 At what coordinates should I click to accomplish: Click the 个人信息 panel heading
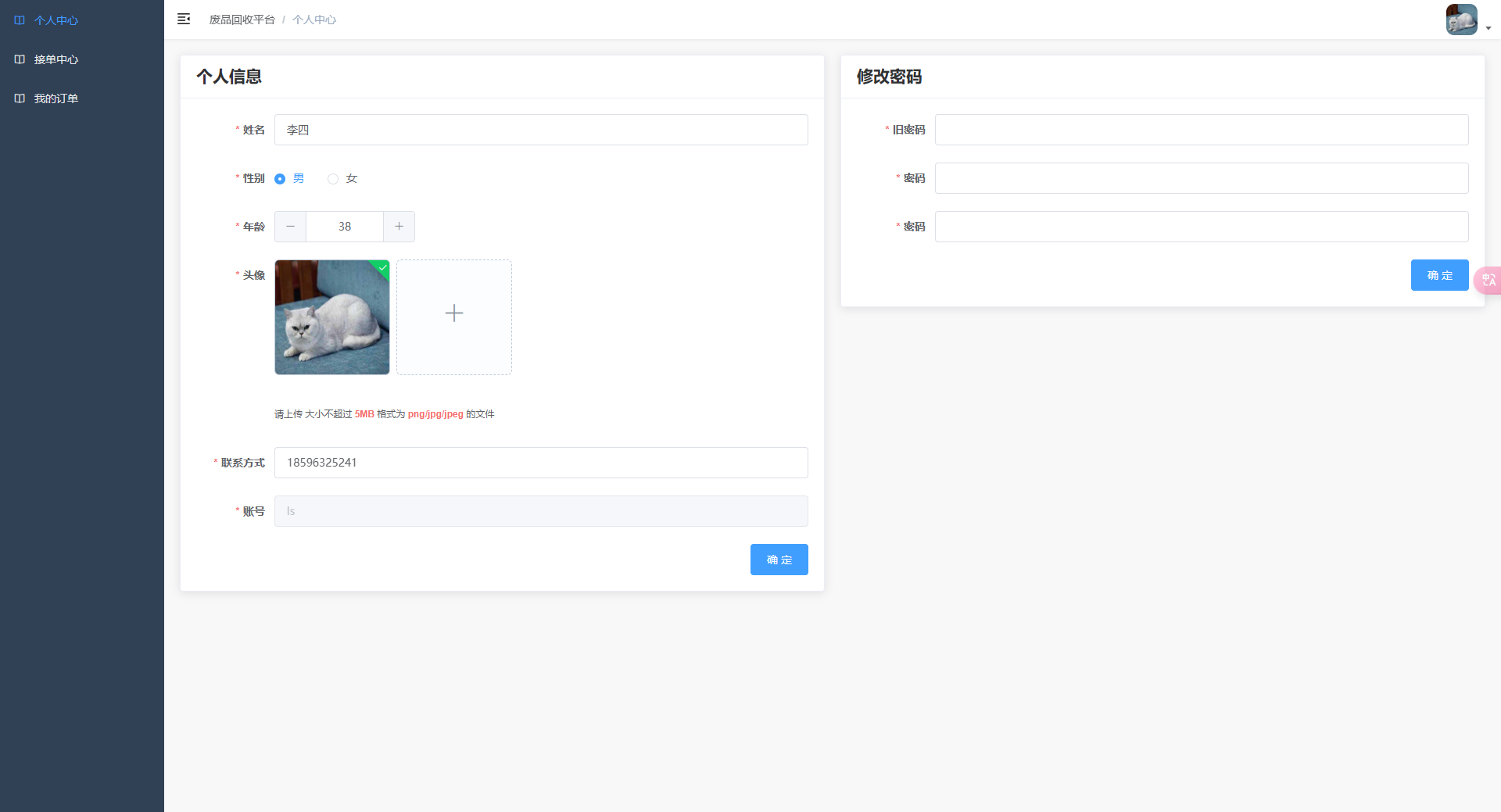pos(229,77)
